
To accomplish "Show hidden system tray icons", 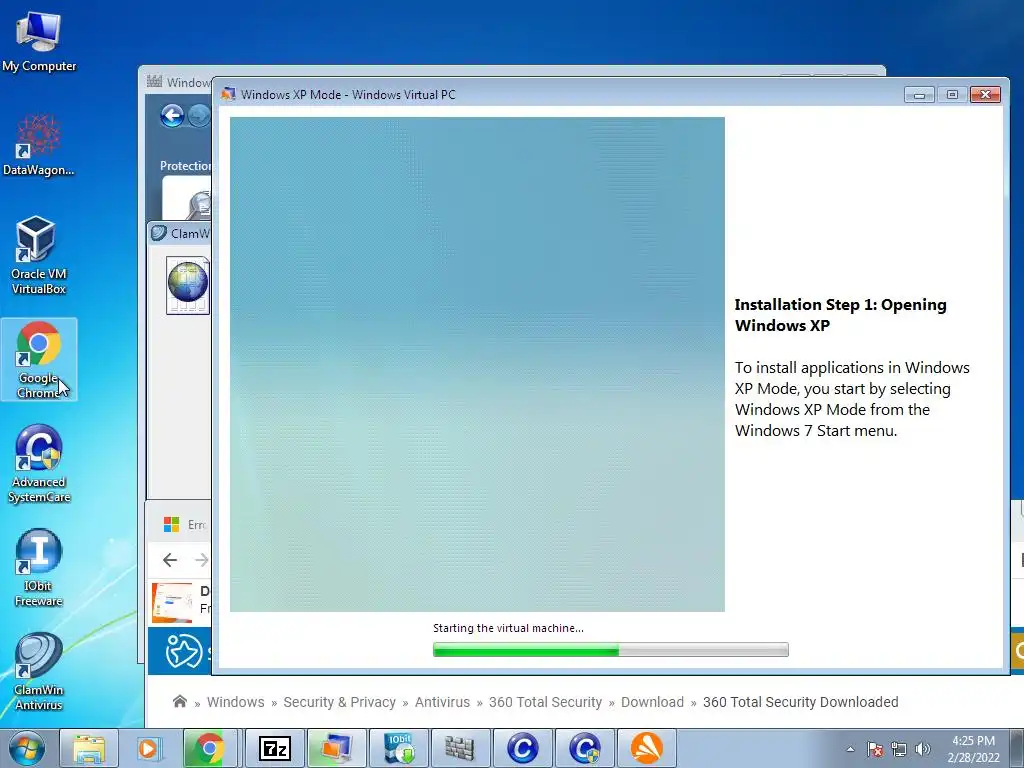I will [850, 749].
